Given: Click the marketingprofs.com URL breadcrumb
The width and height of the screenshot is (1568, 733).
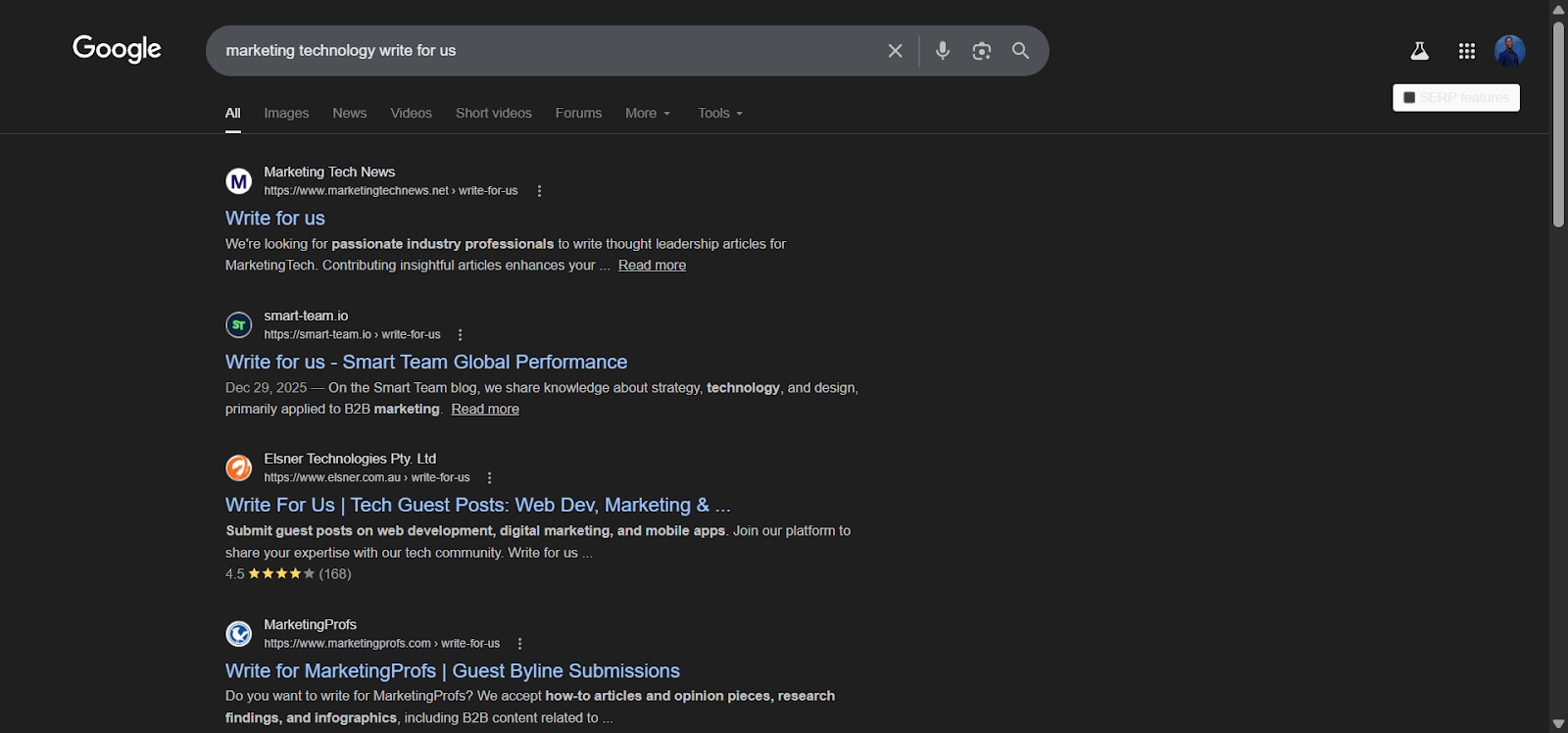Looking at the screenshot, I should (381, 644).
